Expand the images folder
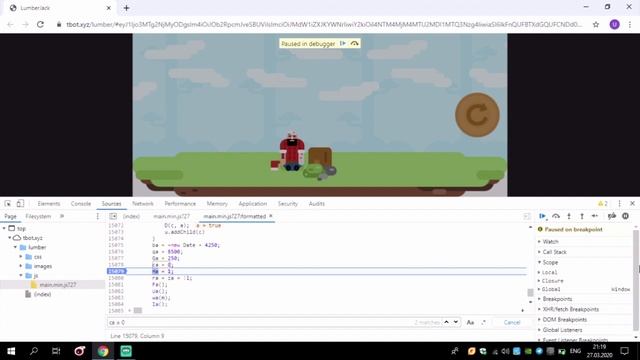This screenshot has width=640, height=360. tap(21, 266)
